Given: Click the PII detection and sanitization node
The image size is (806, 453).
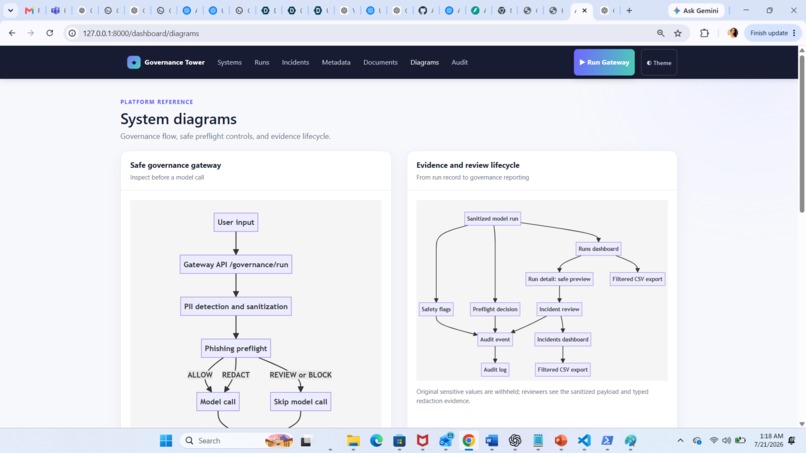Looking at the screenshot, I should (235, 306).
